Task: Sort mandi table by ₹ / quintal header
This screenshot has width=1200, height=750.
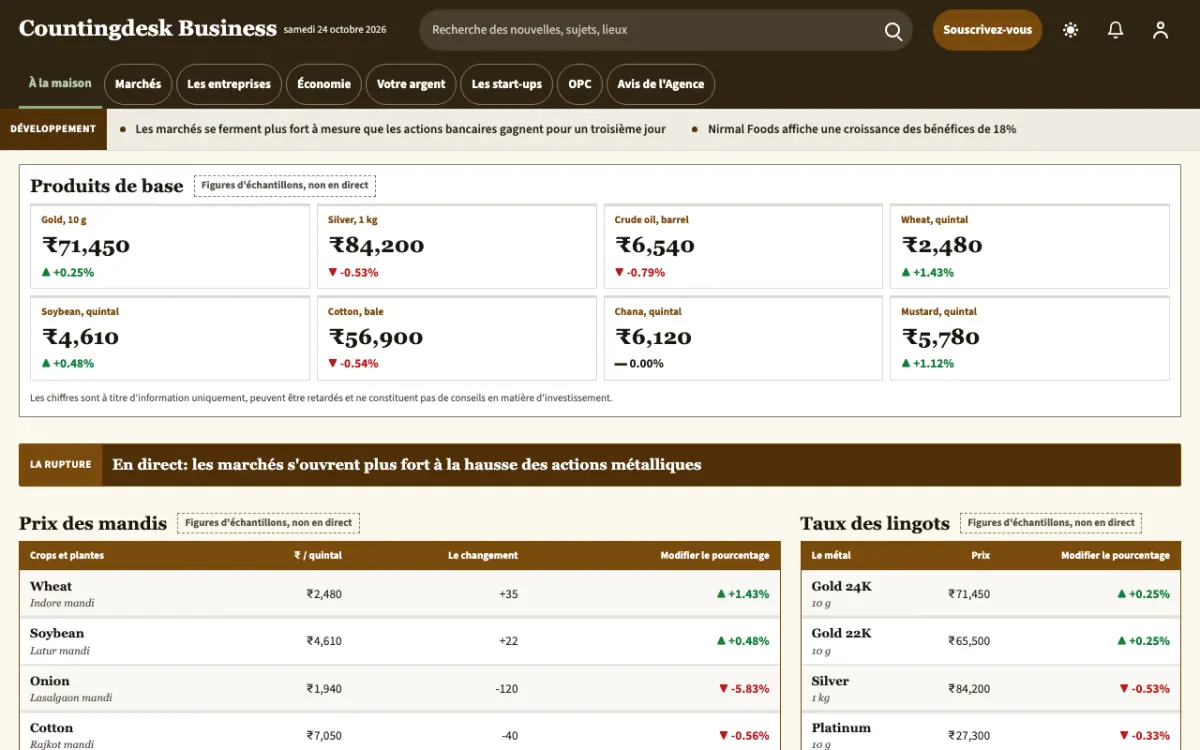Action: [x=318, y=556]
